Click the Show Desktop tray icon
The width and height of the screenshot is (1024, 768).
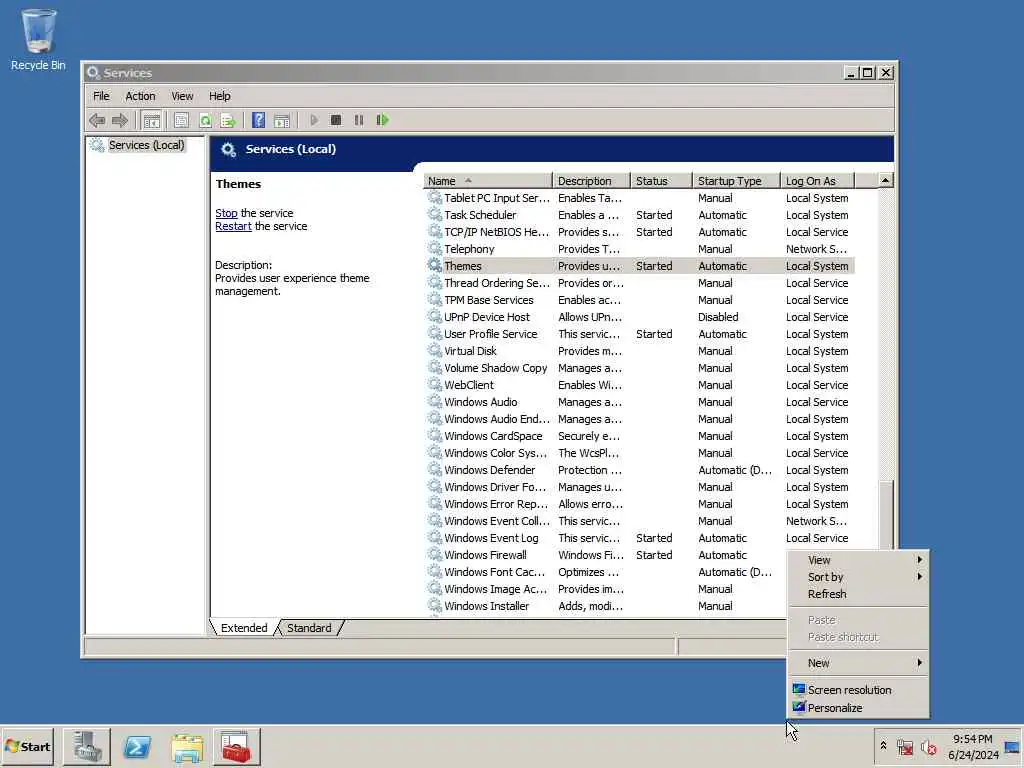click(1012, 747)
